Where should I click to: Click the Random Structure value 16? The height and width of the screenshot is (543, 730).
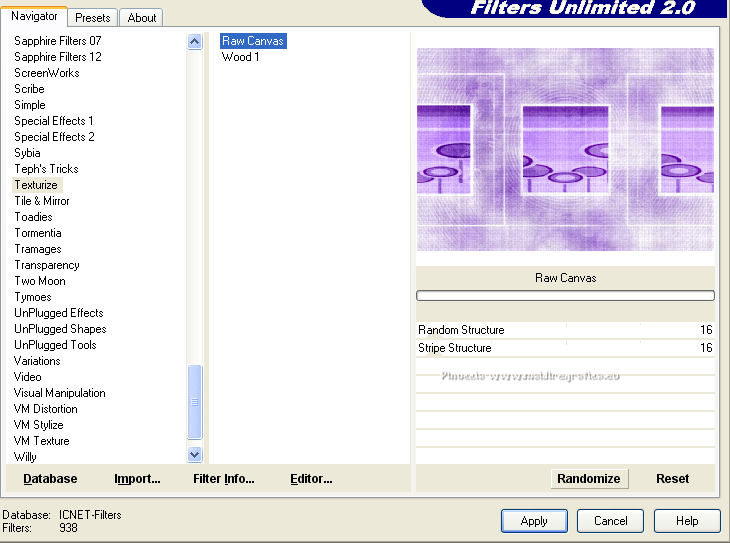[x=706, y=330]
